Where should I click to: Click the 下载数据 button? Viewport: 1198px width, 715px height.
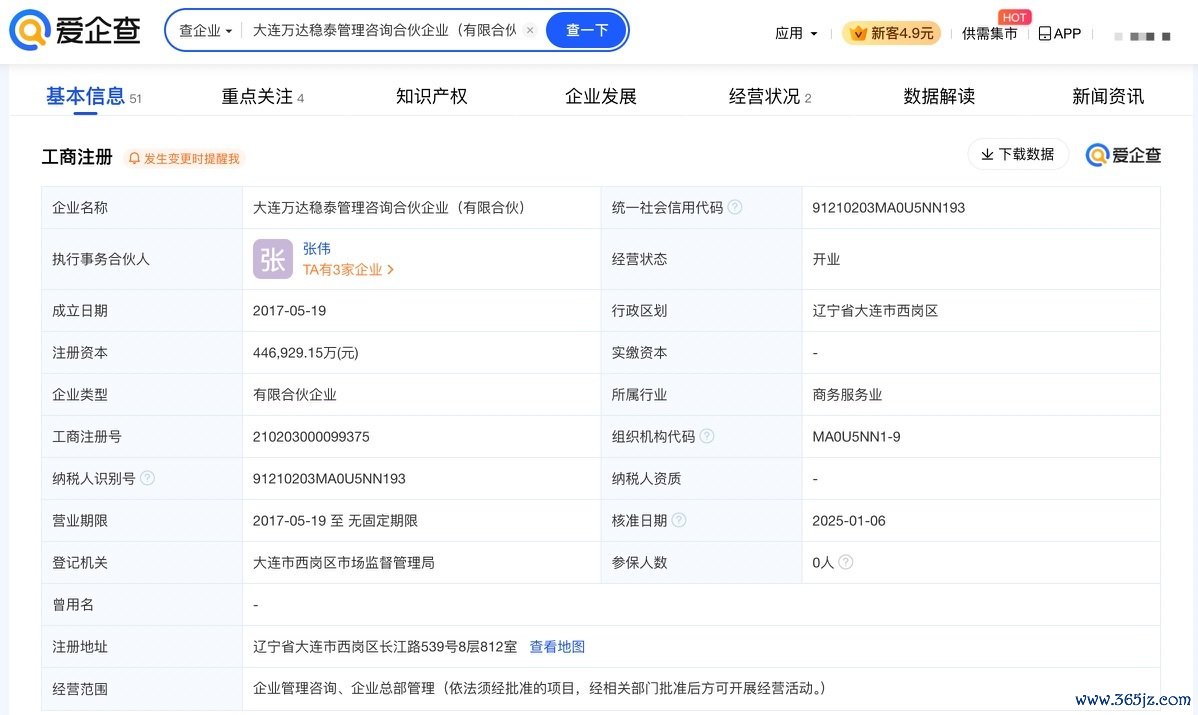tap(1018, 154)
